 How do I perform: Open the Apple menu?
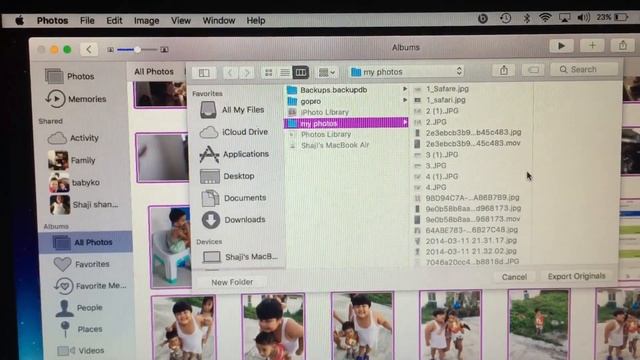pos(19,20)
